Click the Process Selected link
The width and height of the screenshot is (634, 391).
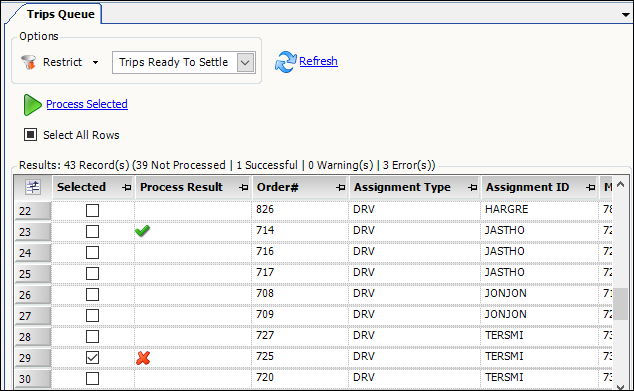[87, 104]
